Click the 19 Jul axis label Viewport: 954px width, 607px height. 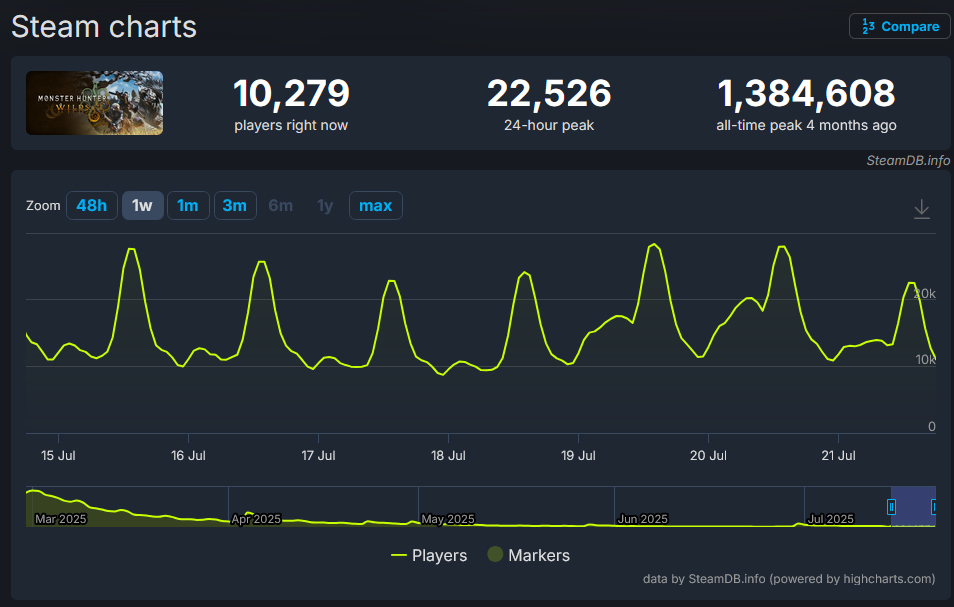click(578, 456)
